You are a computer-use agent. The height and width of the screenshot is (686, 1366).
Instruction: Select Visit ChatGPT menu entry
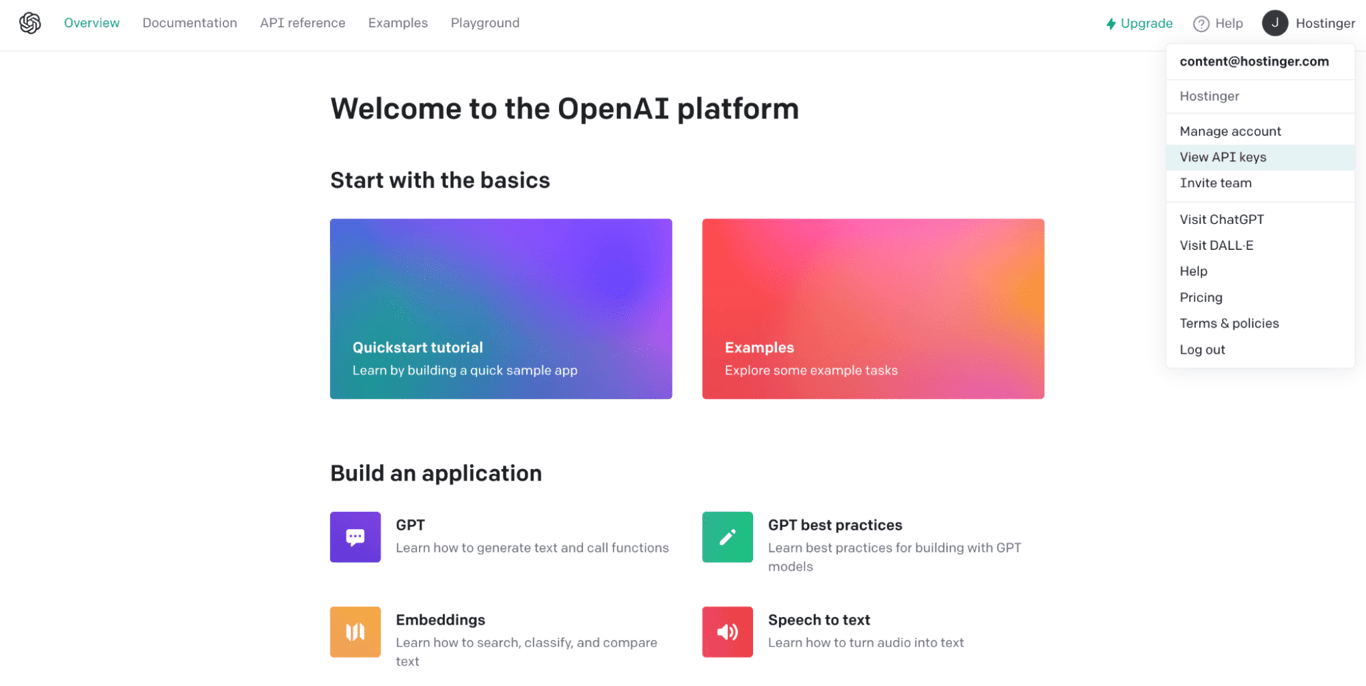click(1221, 219)
